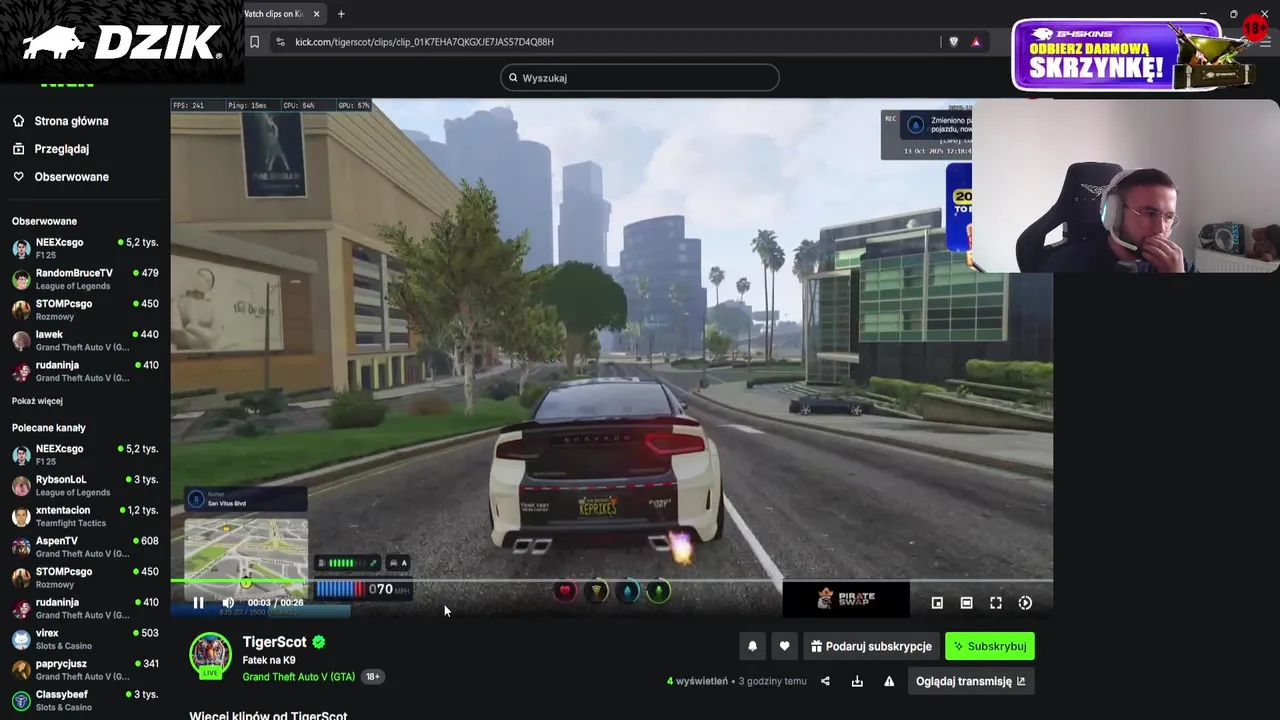This screenshot has height=720, width=1280.
Task: Open RandomBruceTV in followed channels
Action: click(x=85, y=279)
